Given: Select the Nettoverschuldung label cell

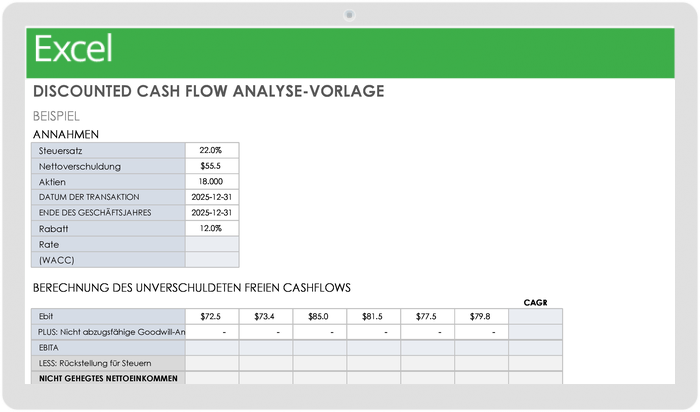Looking at the screenshot, I should tap(108, 166).
